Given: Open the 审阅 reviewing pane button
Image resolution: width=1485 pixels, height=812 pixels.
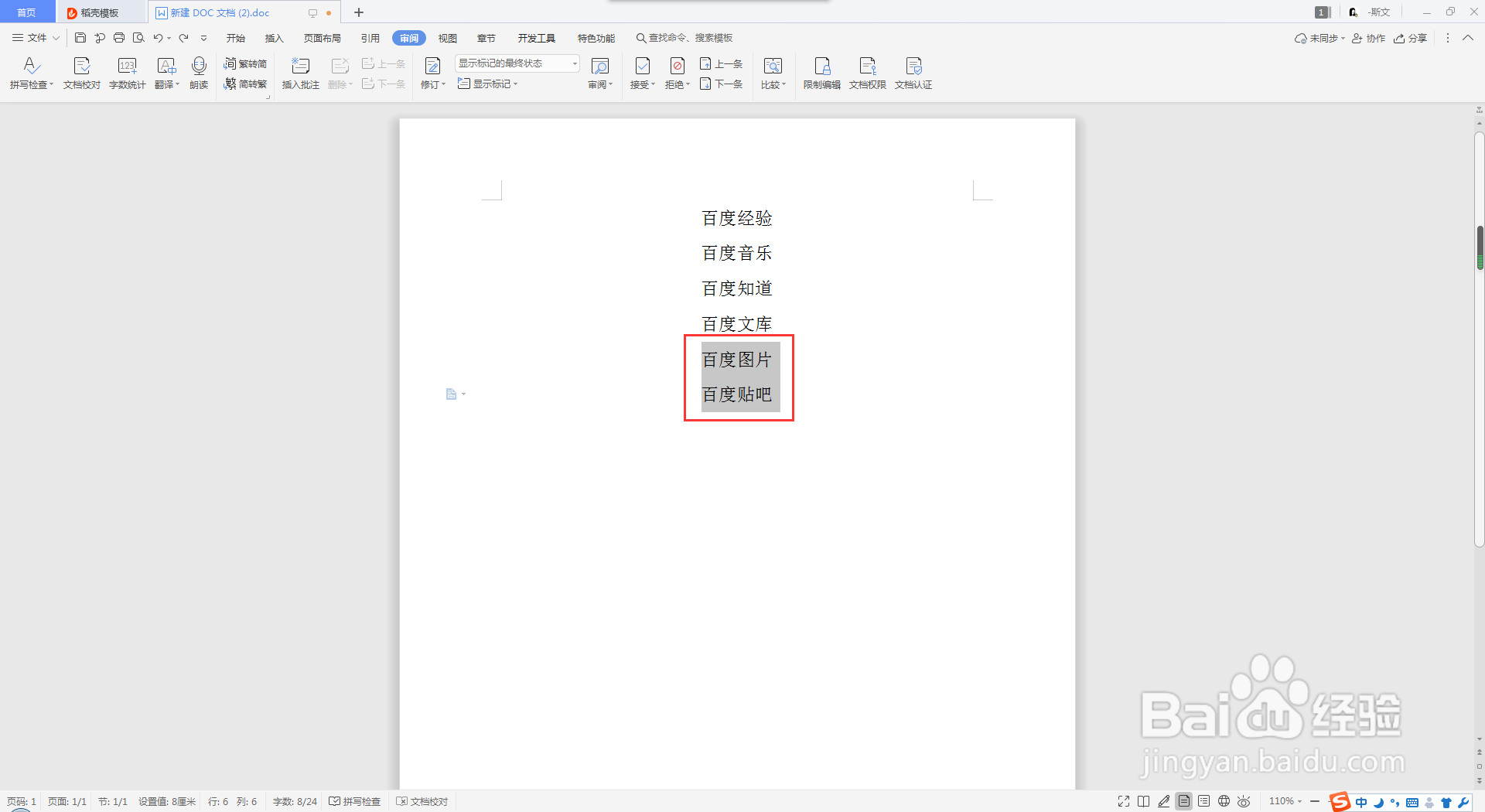Looking at the screenshot, I should (x=600, y=73).
